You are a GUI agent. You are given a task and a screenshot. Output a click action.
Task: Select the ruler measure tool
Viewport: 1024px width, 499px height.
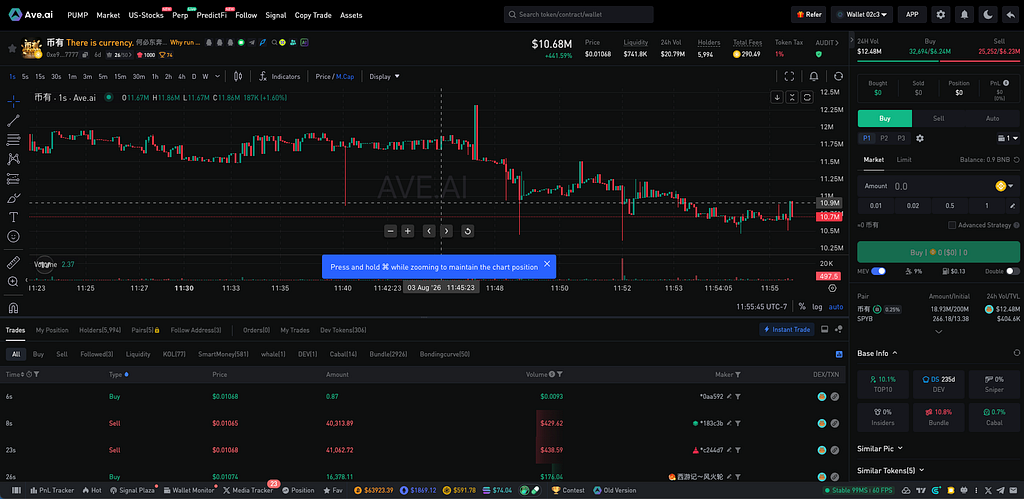click(x=13, y=263)
